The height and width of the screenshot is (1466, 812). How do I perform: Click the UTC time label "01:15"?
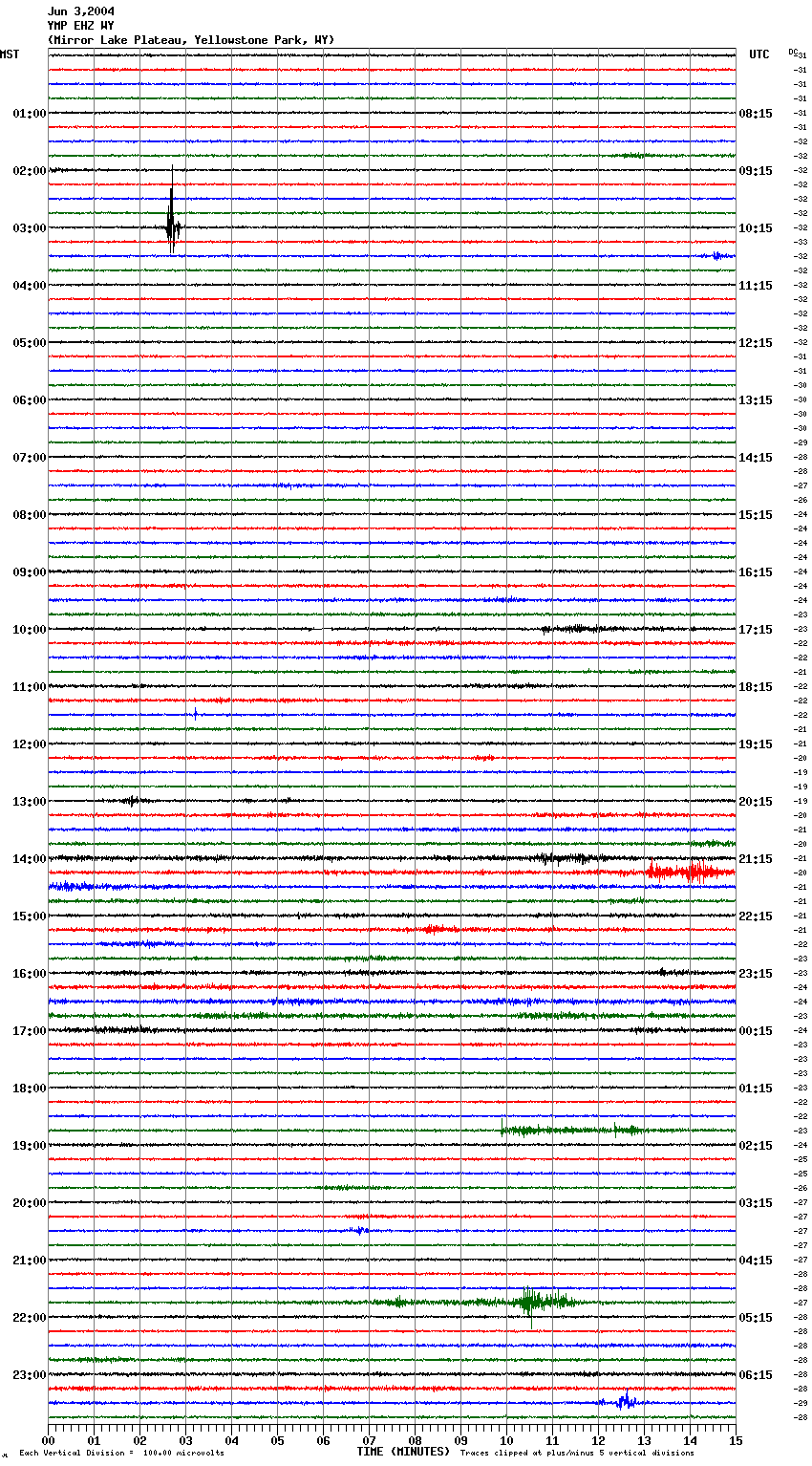[x=756, y=1089]
